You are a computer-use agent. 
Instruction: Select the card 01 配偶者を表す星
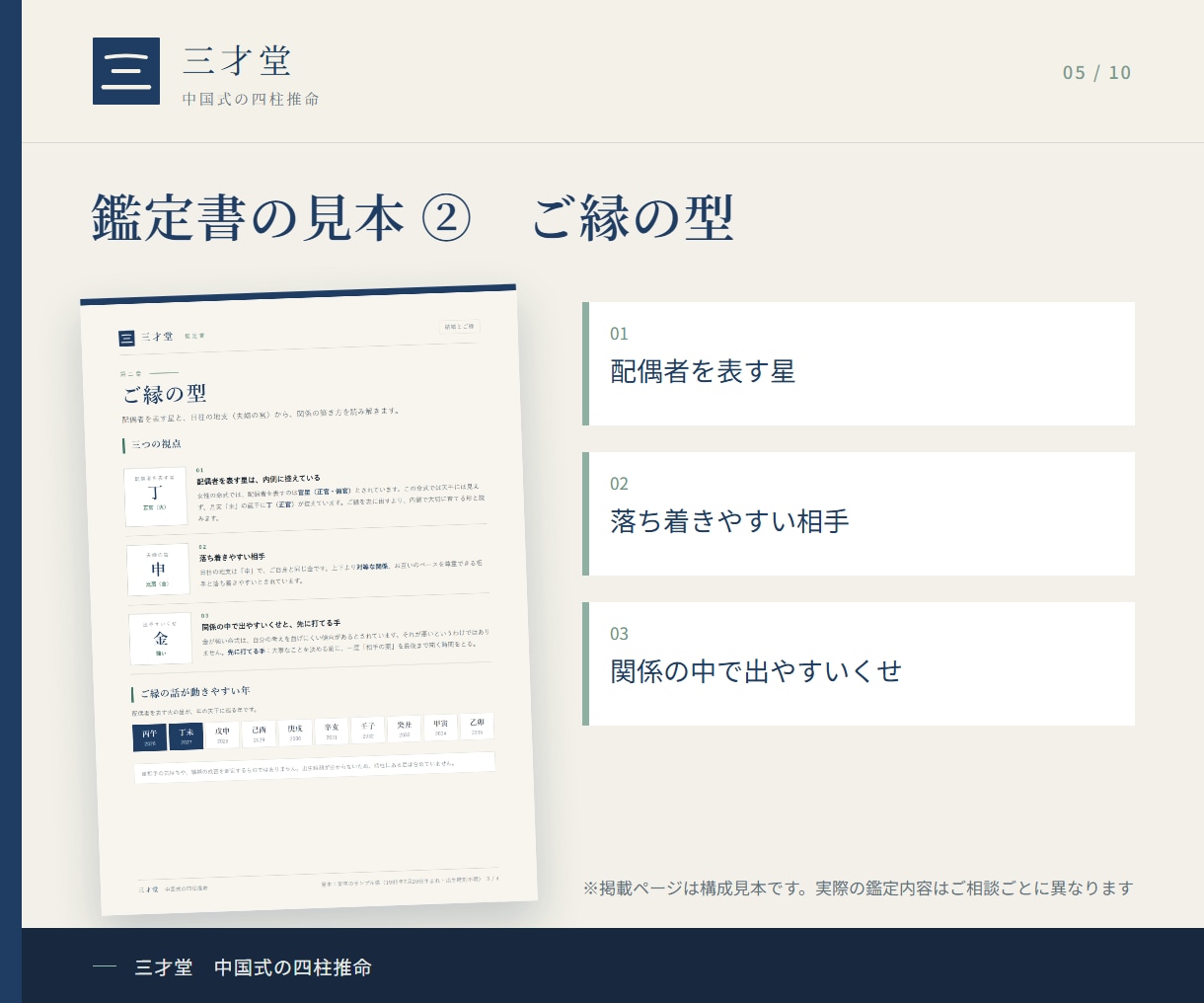(x=859, y=363)
